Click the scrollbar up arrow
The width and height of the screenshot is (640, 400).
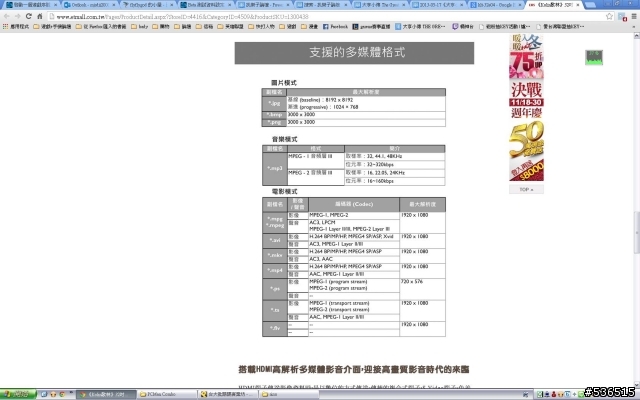click(x=636, y=36)
